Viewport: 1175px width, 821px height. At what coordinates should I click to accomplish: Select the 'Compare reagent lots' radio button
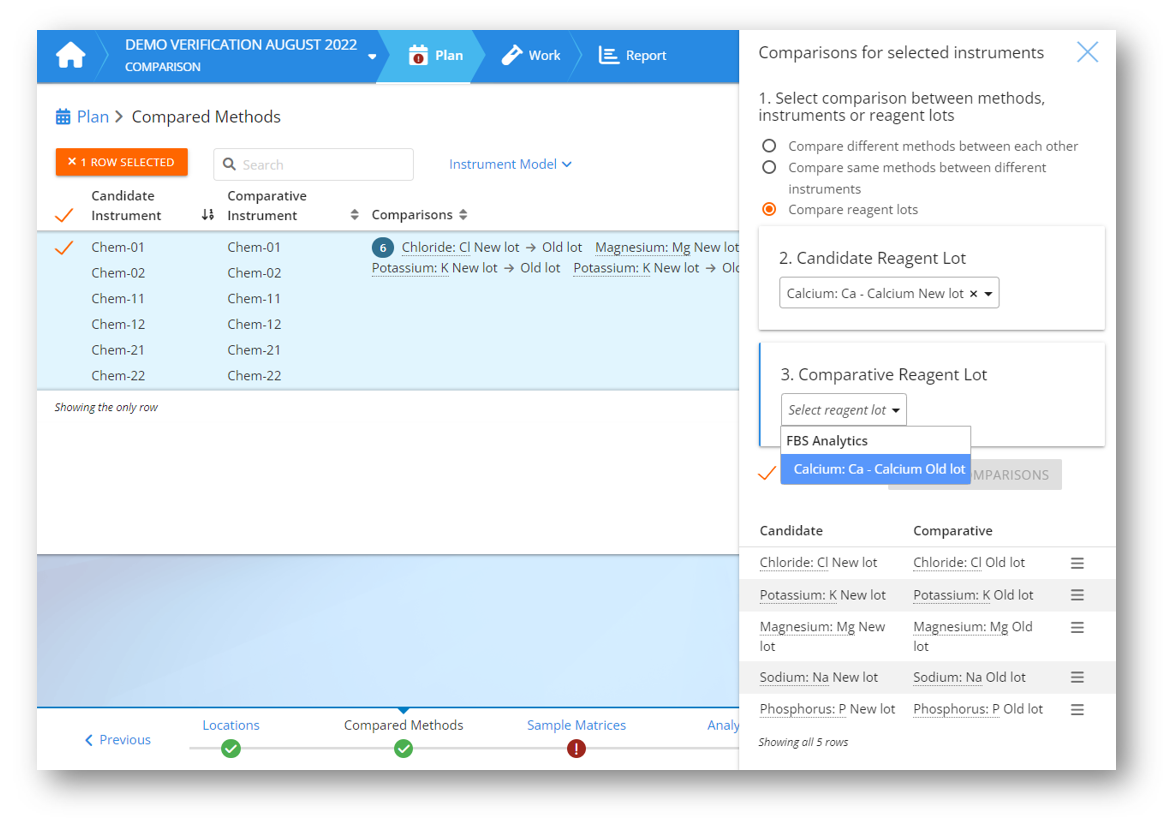[x=769, y=210]
